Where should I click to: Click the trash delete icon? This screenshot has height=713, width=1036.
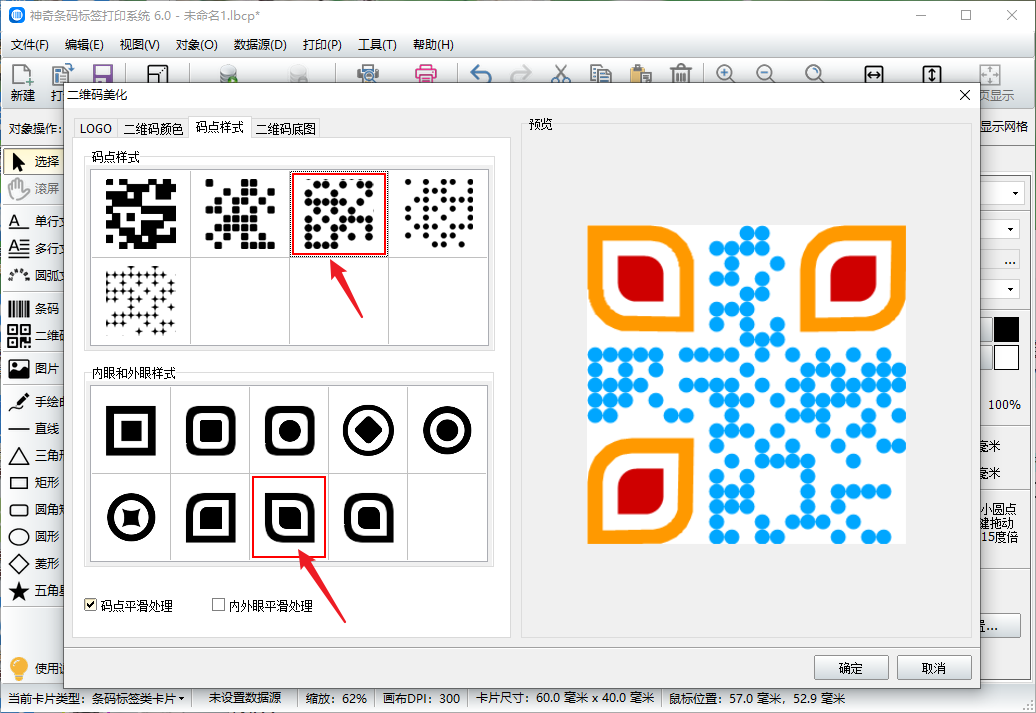click(681, 73)
